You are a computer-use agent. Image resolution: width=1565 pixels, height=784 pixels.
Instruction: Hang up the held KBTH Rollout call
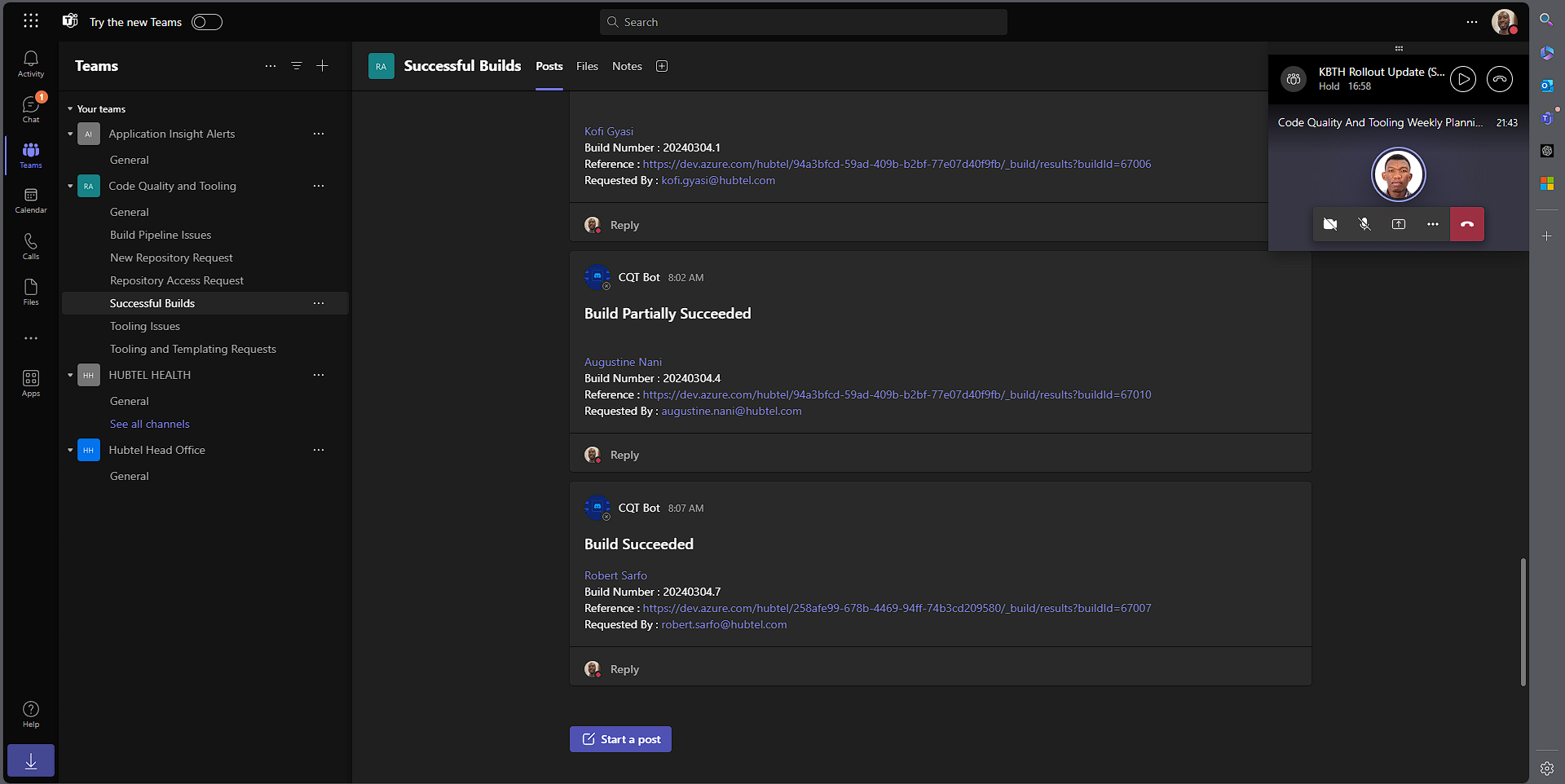click(1500, 79)
